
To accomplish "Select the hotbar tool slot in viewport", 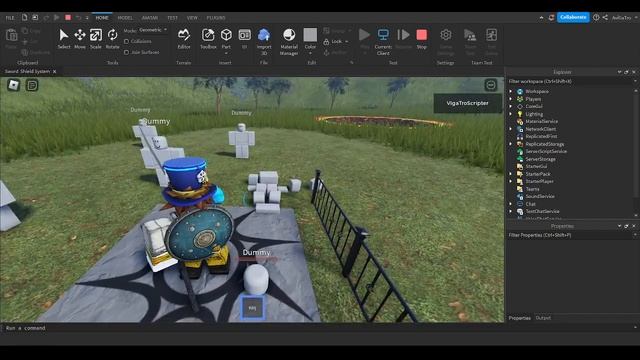I will pos(252,308).
